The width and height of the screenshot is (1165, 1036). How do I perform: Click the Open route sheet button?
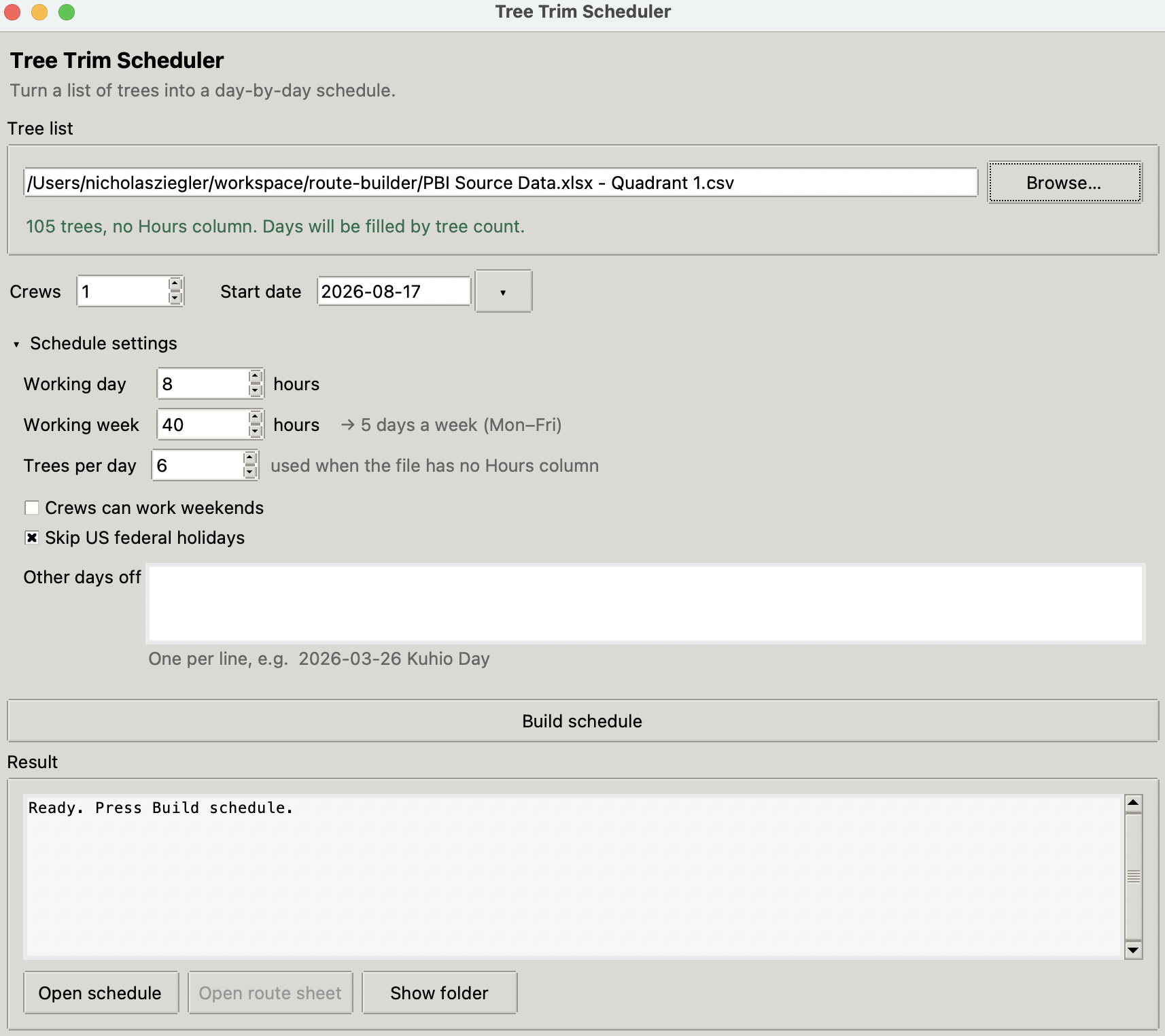tap(270, 992)
